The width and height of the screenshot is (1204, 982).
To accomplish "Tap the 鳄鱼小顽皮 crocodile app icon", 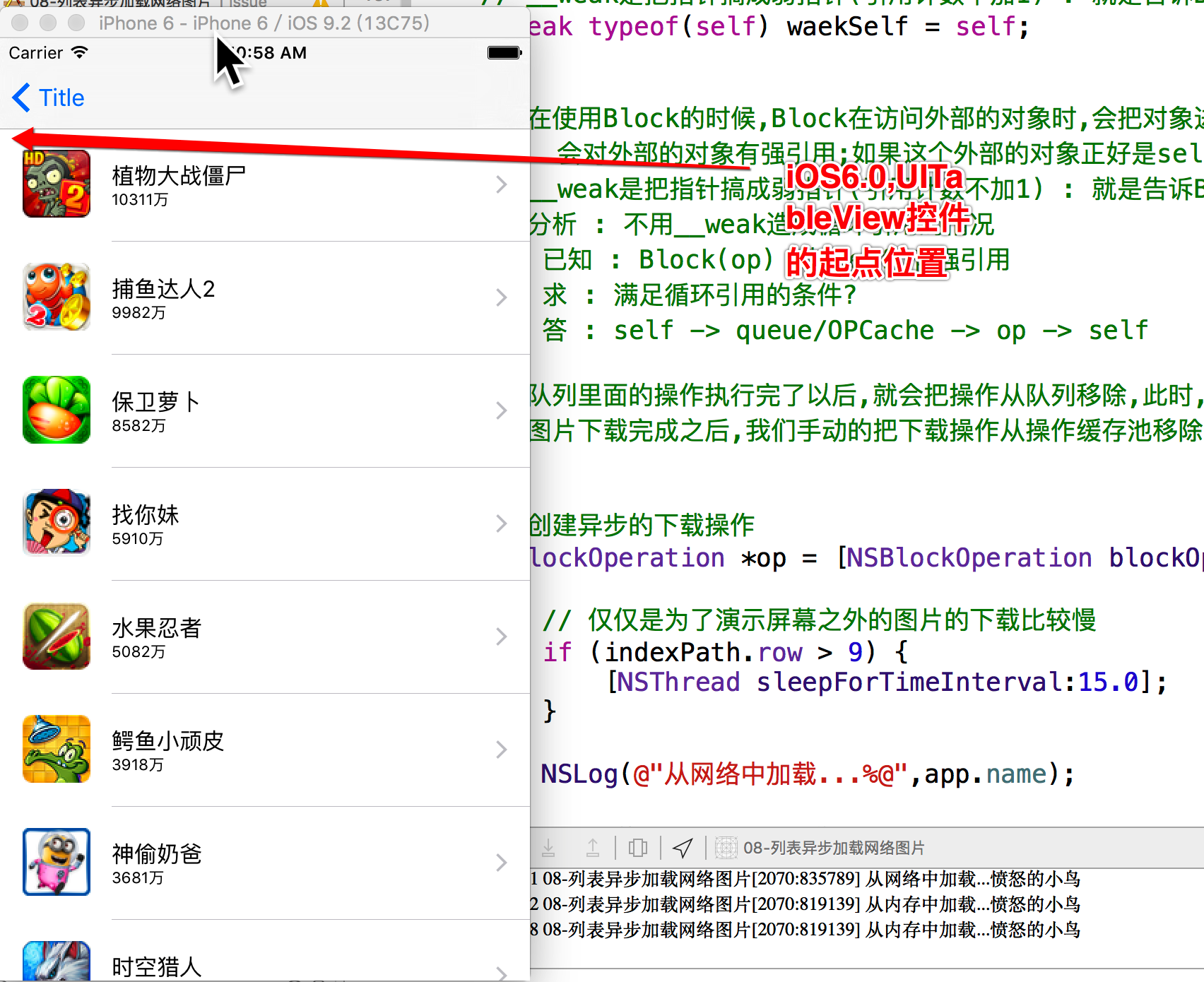I will coord(57,749).
